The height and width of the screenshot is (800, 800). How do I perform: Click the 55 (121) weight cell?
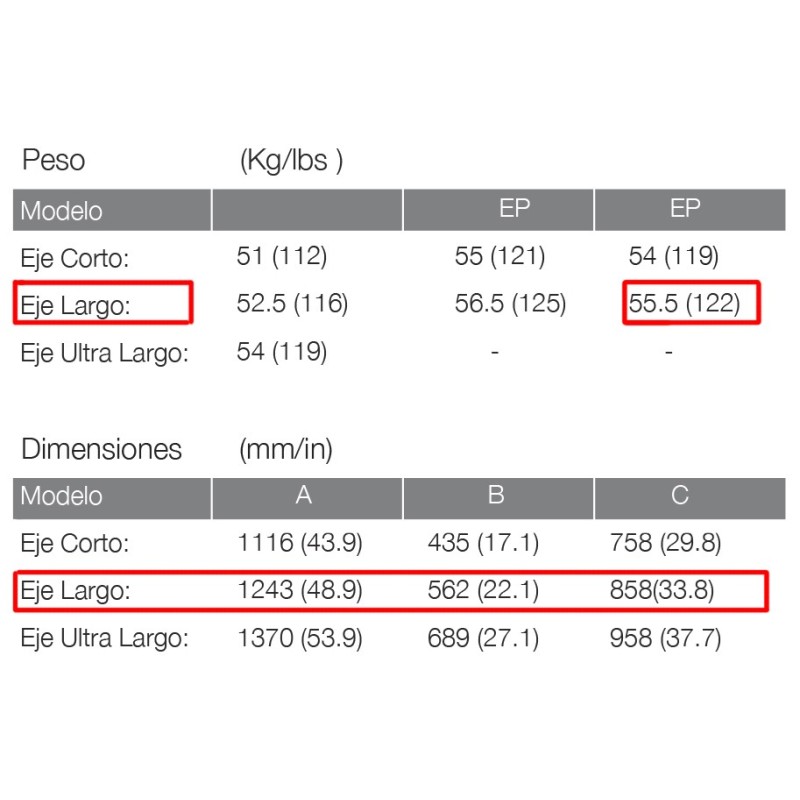tap(500, 257)
